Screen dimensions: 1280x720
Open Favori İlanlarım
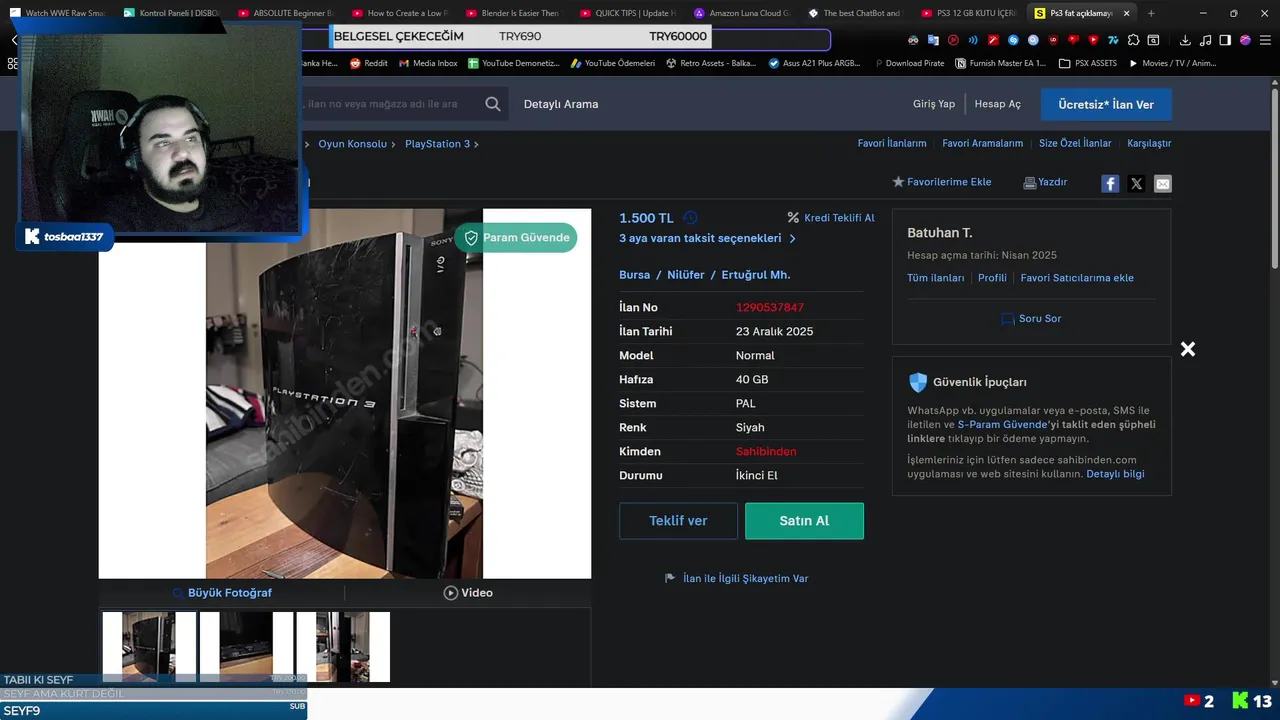tap(892, 143)
